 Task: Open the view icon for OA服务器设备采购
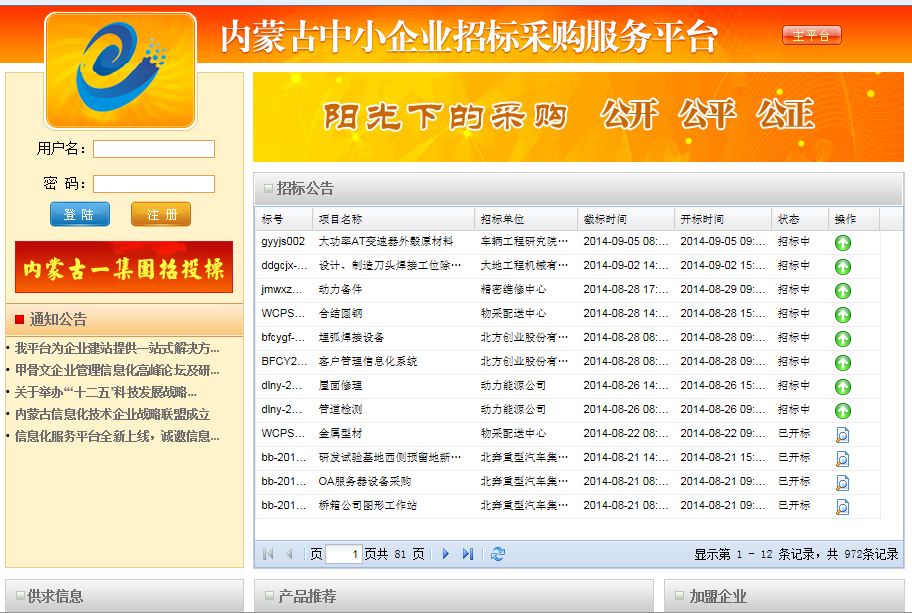tap(843, 482)
